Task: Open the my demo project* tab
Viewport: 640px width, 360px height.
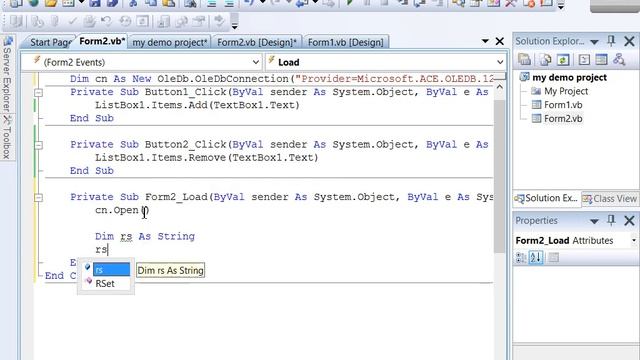Action: pyautogui.click(x=170, y=42)
